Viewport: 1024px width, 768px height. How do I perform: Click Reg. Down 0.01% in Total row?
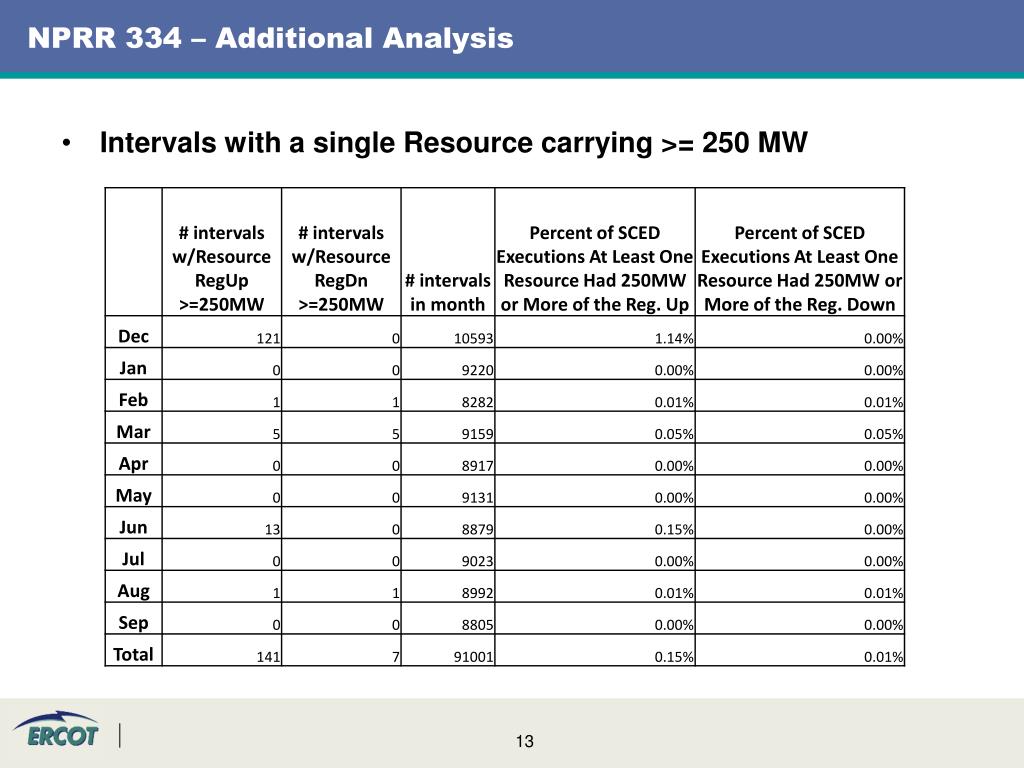coord(884,657)
